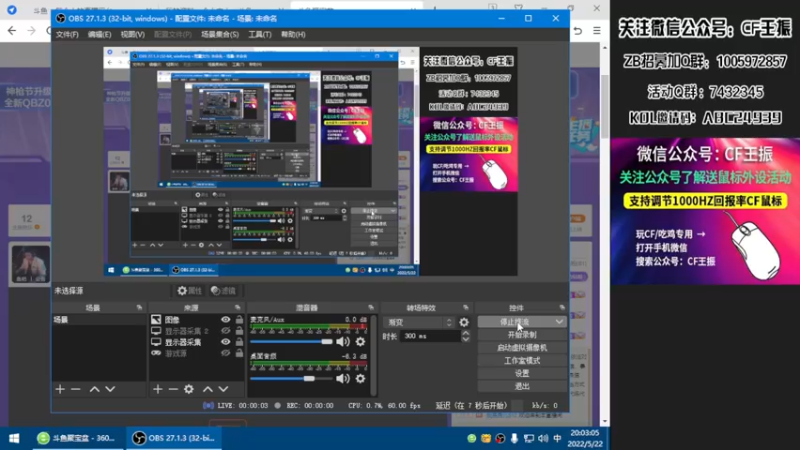Viewport: 800px width, 450px height.
Task: Open the 帮助(H) menu
Action: click(x=293, y=35)
